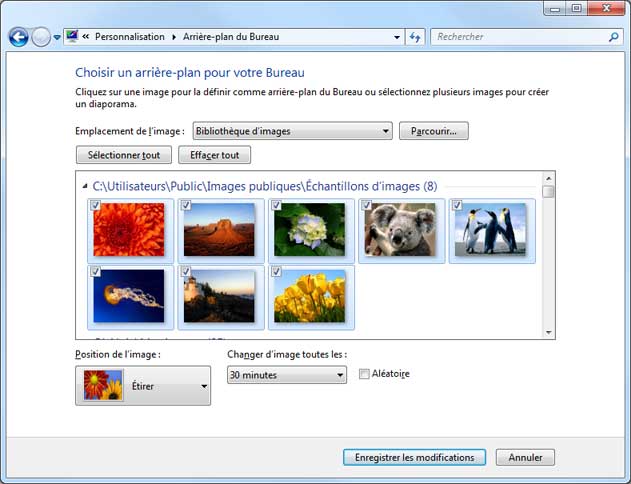631x484 pixels.
Task: Open the recent pages dropdown arrow
Action: point(57,37)
